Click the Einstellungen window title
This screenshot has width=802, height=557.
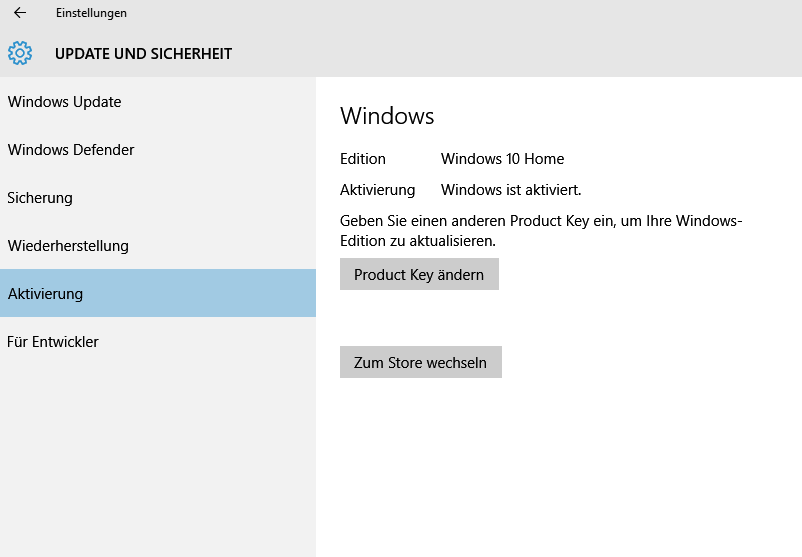pyautogui.click(x=91, y=13)
